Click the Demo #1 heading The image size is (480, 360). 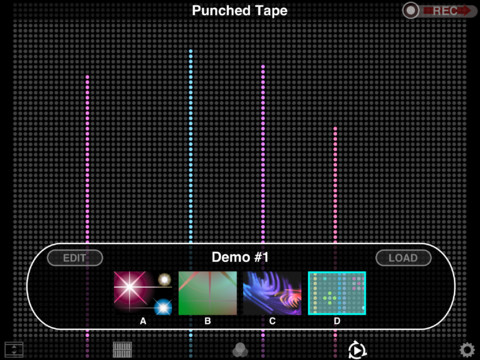point(240,257)
